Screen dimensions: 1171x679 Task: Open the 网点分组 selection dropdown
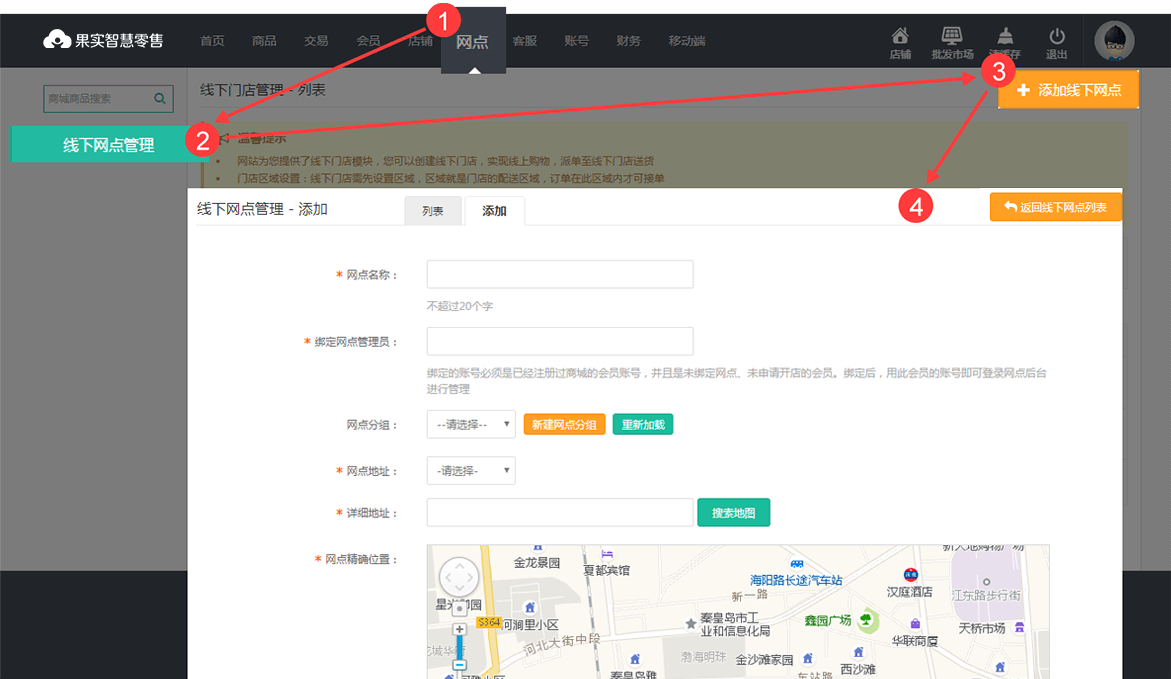470,424
